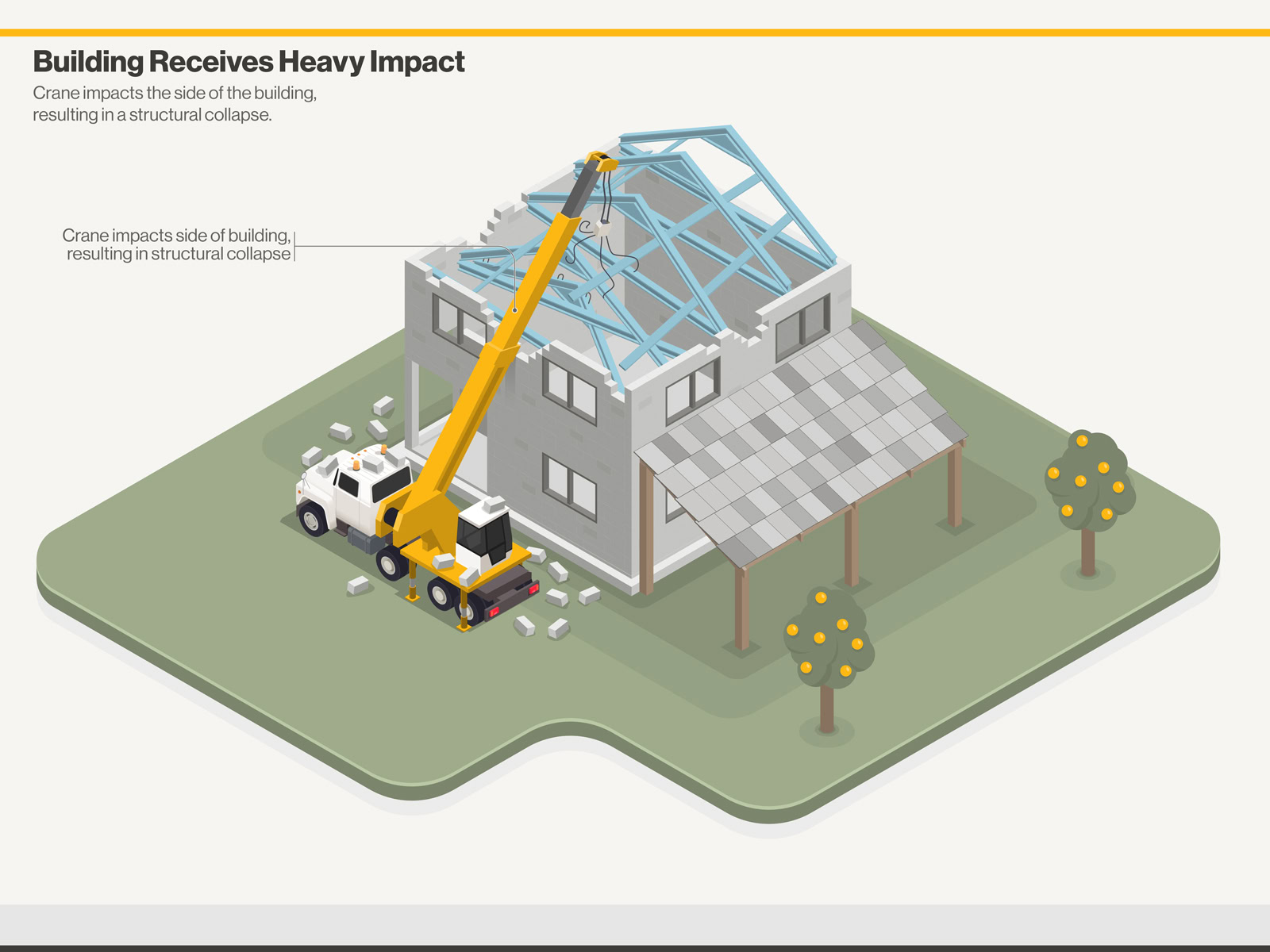Click the dark strip at the bottom edge
The image size is (1270, 952).
click(x=635, y=947)
